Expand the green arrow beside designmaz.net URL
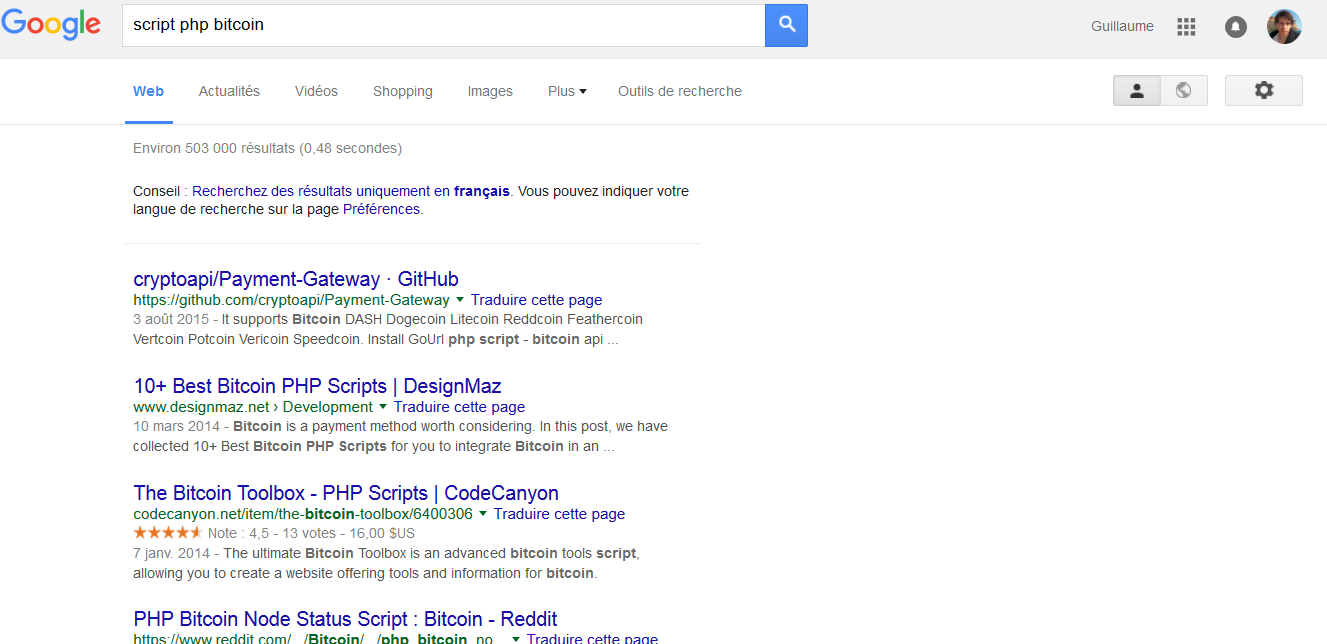 click(383, 407)
